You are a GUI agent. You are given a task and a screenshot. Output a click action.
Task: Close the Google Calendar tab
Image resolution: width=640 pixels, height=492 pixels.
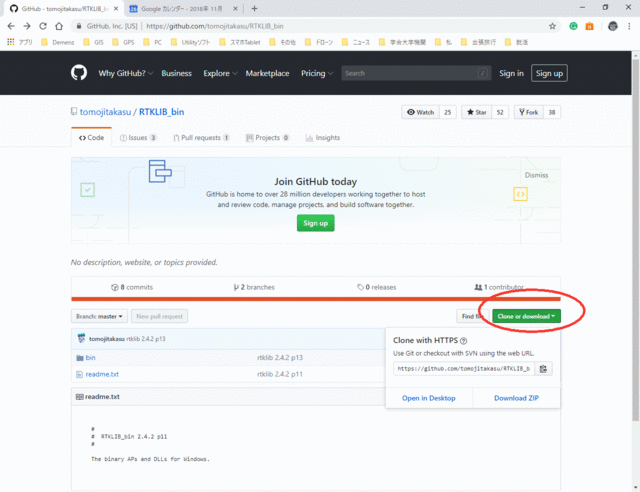(235, 9)
